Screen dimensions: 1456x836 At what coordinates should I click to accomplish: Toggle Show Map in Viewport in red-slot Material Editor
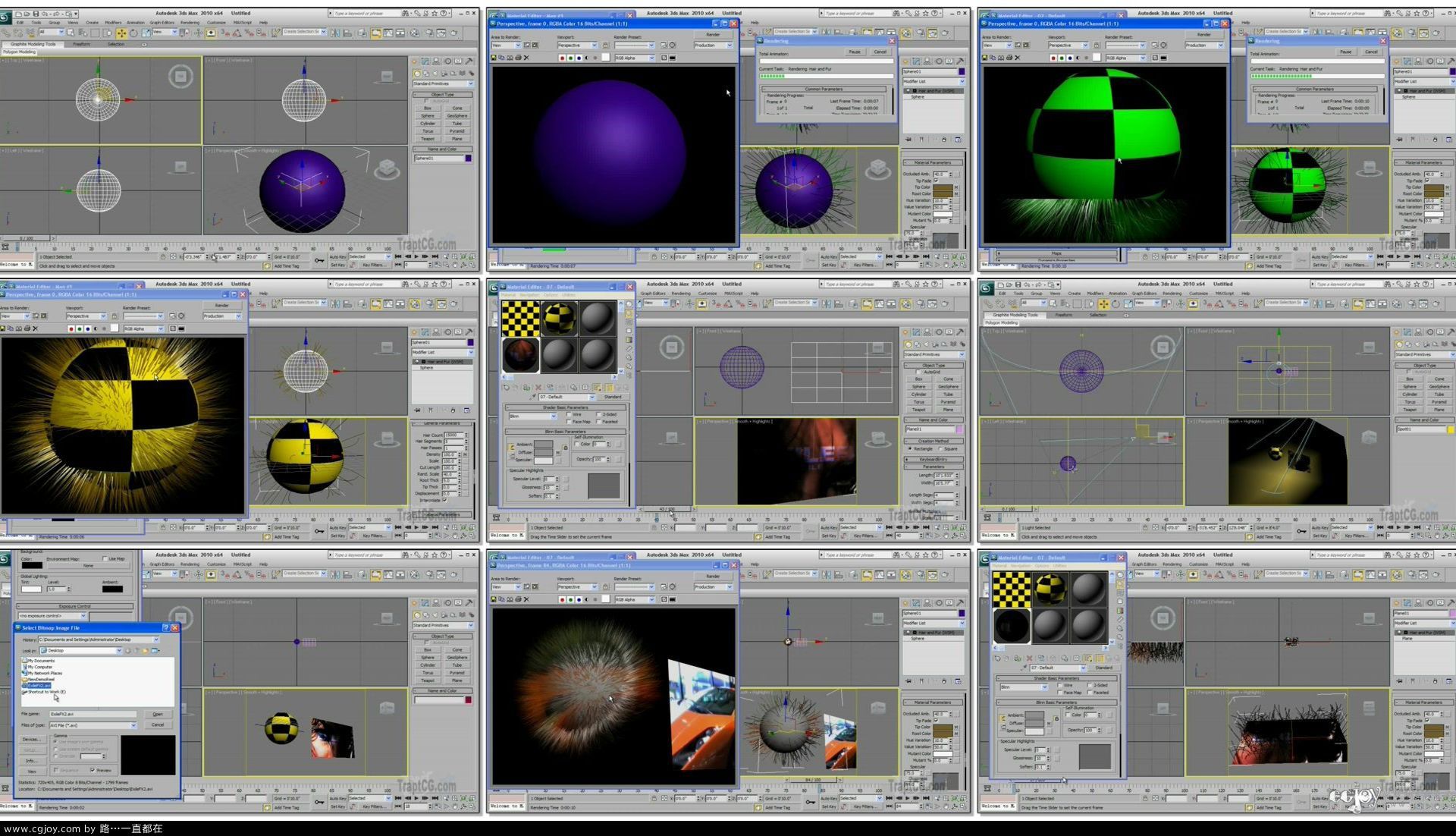click(597, 388)
